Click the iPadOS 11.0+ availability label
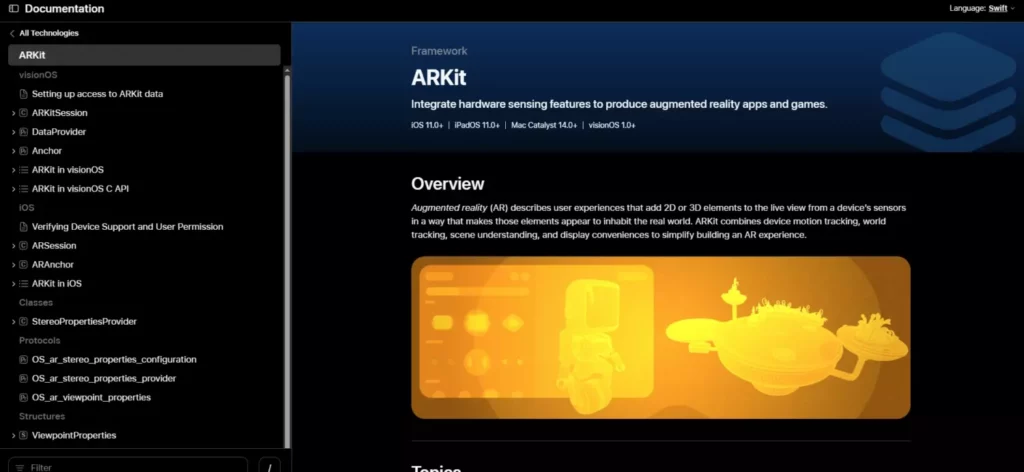Screen dimensions: 1024x472 pyautogui.click(x=477, y=125)
